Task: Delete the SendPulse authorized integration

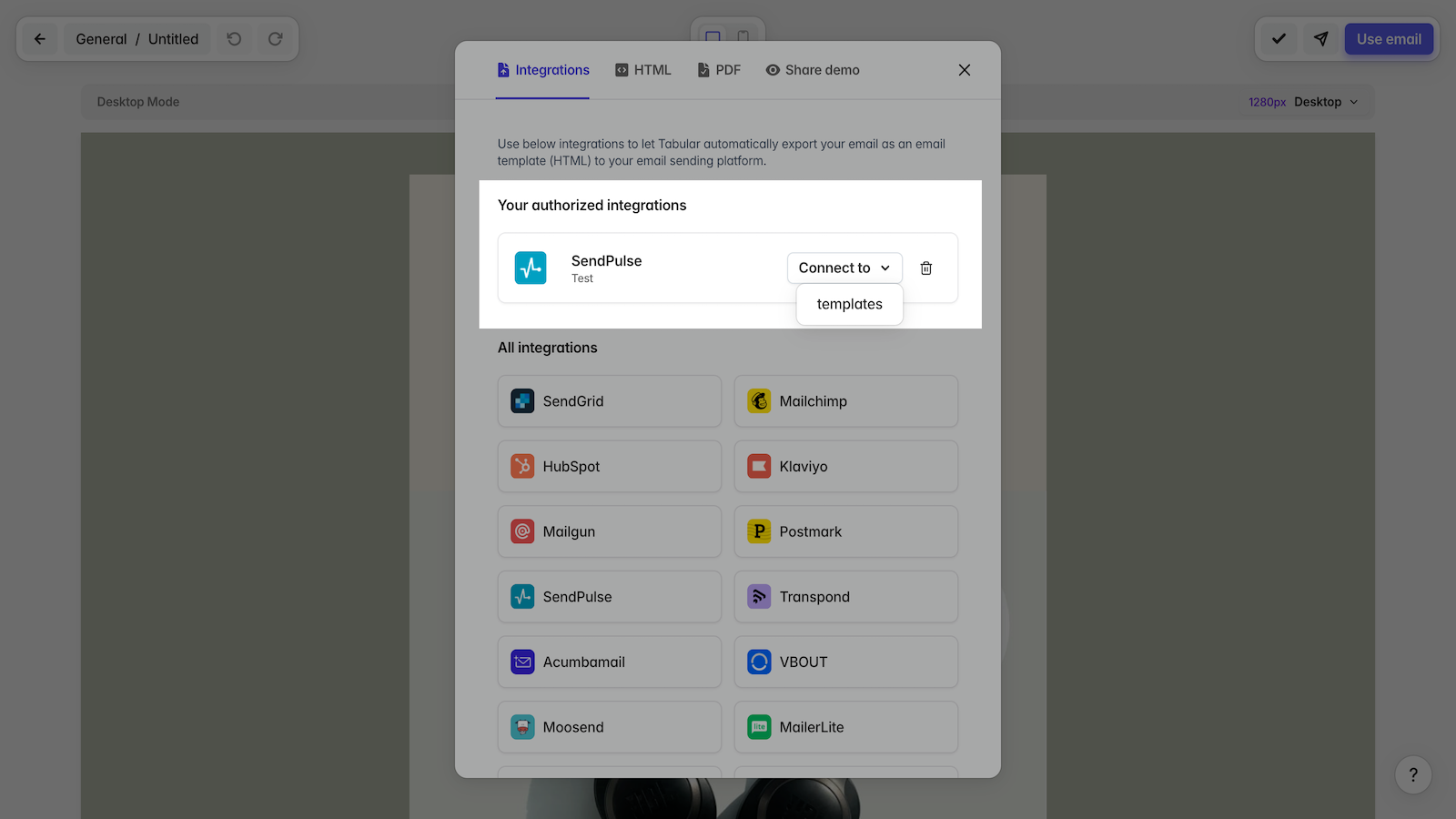Action: point(925,268)
